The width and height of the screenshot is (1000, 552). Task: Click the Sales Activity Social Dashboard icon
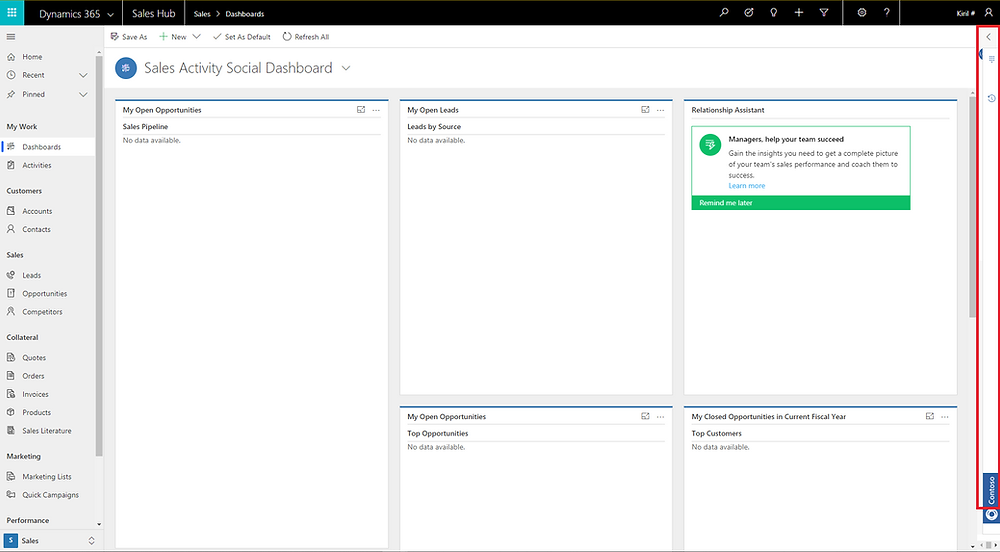(126, 68)
